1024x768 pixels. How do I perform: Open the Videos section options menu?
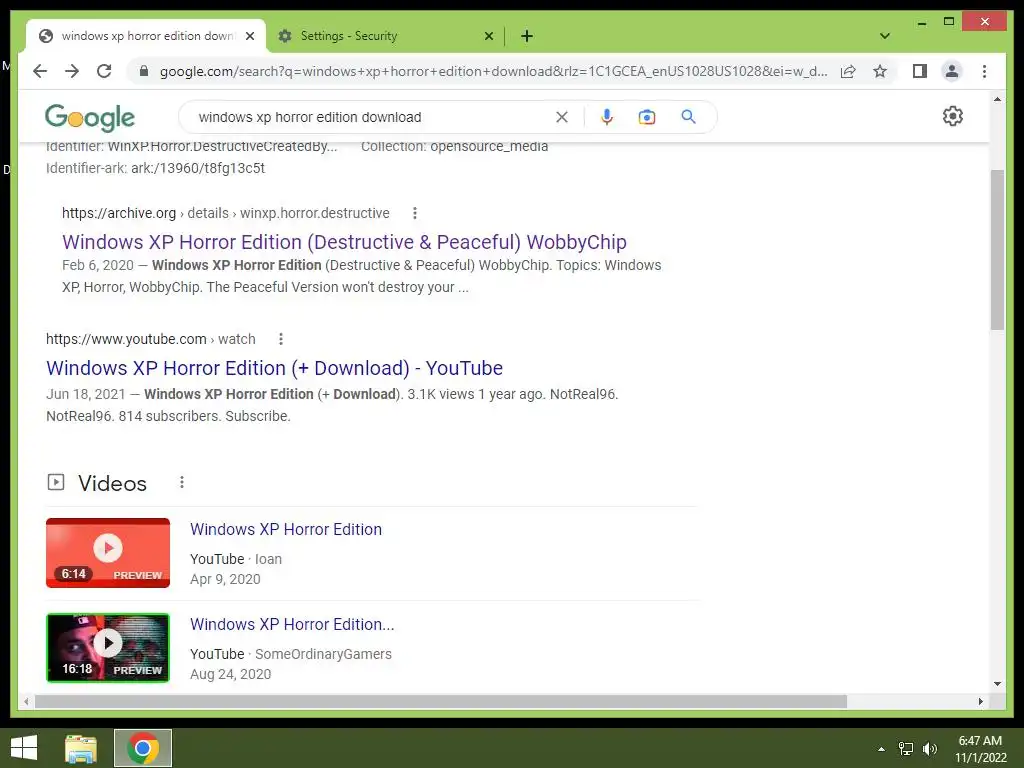click(x=182, y=482)
